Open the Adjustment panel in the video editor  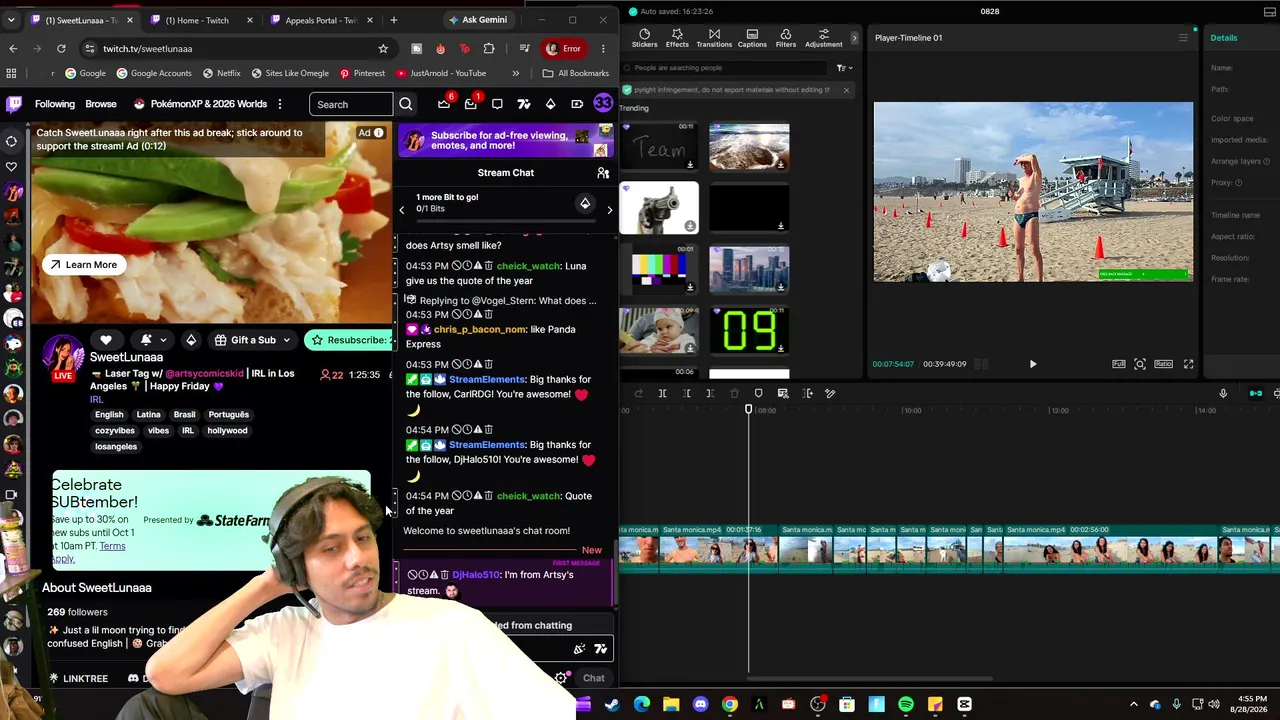(823, 38)
